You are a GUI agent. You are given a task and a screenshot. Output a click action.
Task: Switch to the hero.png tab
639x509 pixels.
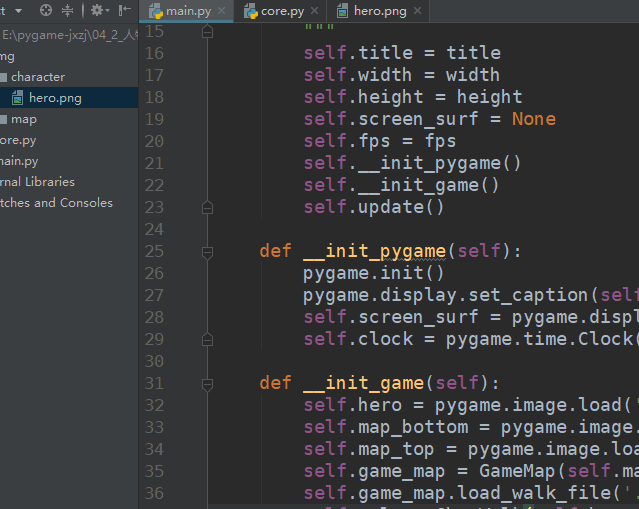(381, 12)
